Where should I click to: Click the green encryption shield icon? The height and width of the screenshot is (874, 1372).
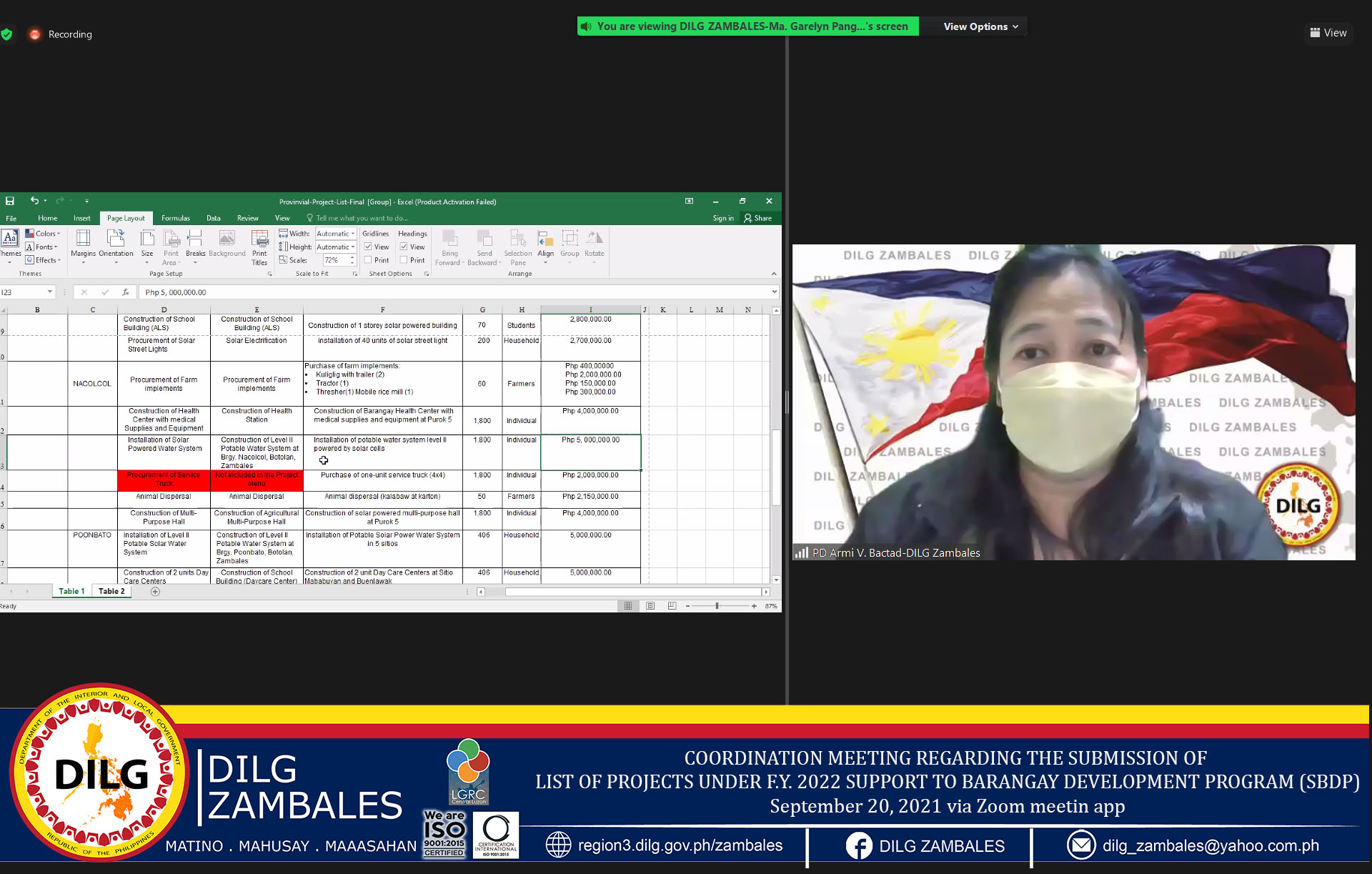(6, 34)
